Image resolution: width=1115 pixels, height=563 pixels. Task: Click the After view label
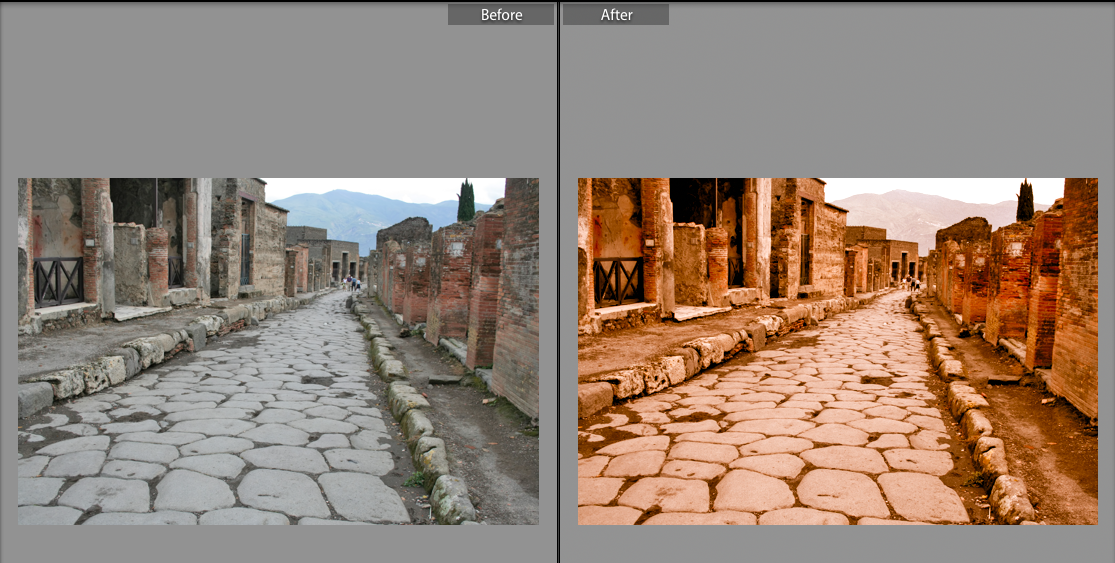pos(616,15)
